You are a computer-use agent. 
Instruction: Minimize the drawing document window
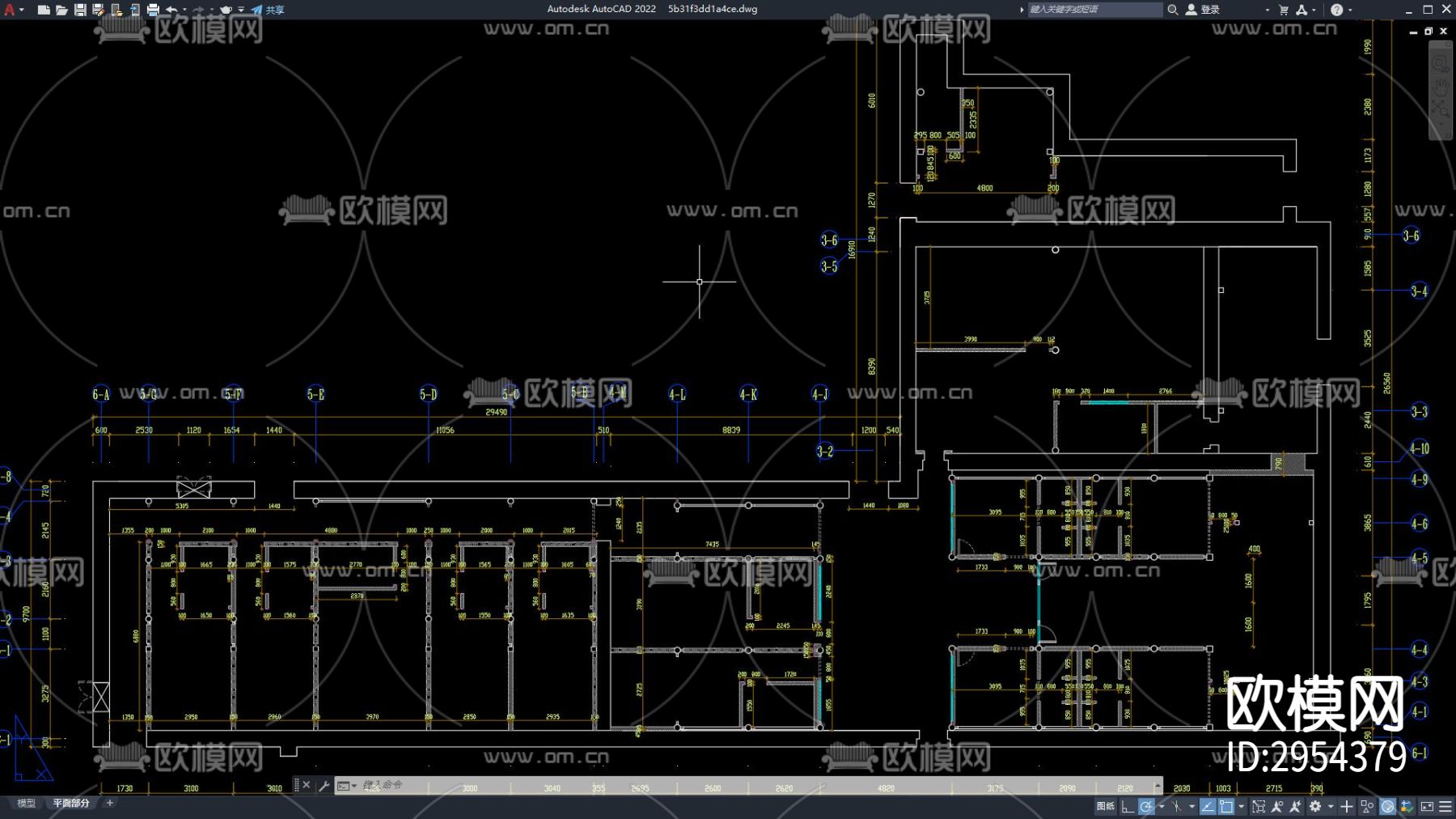1413,31
